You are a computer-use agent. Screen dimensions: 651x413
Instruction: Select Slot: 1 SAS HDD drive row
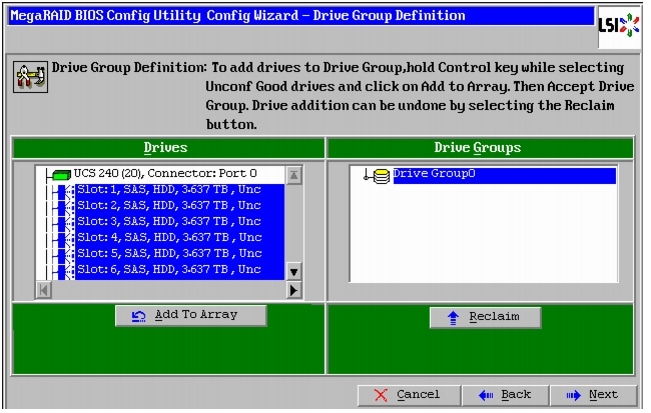coord(180,190)
